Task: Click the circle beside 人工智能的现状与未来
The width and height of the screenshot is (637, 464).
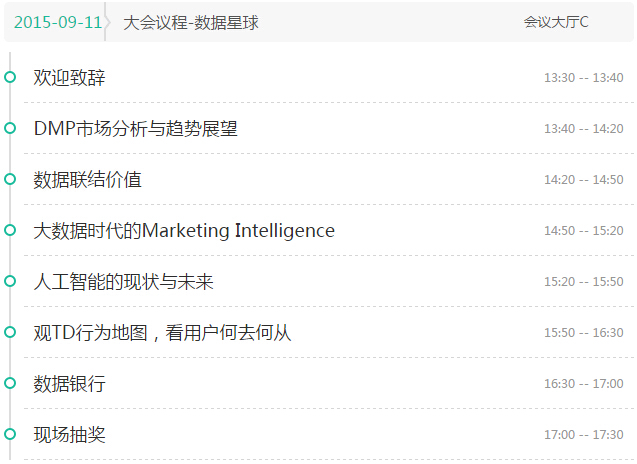Action: [x=10, y=281]
